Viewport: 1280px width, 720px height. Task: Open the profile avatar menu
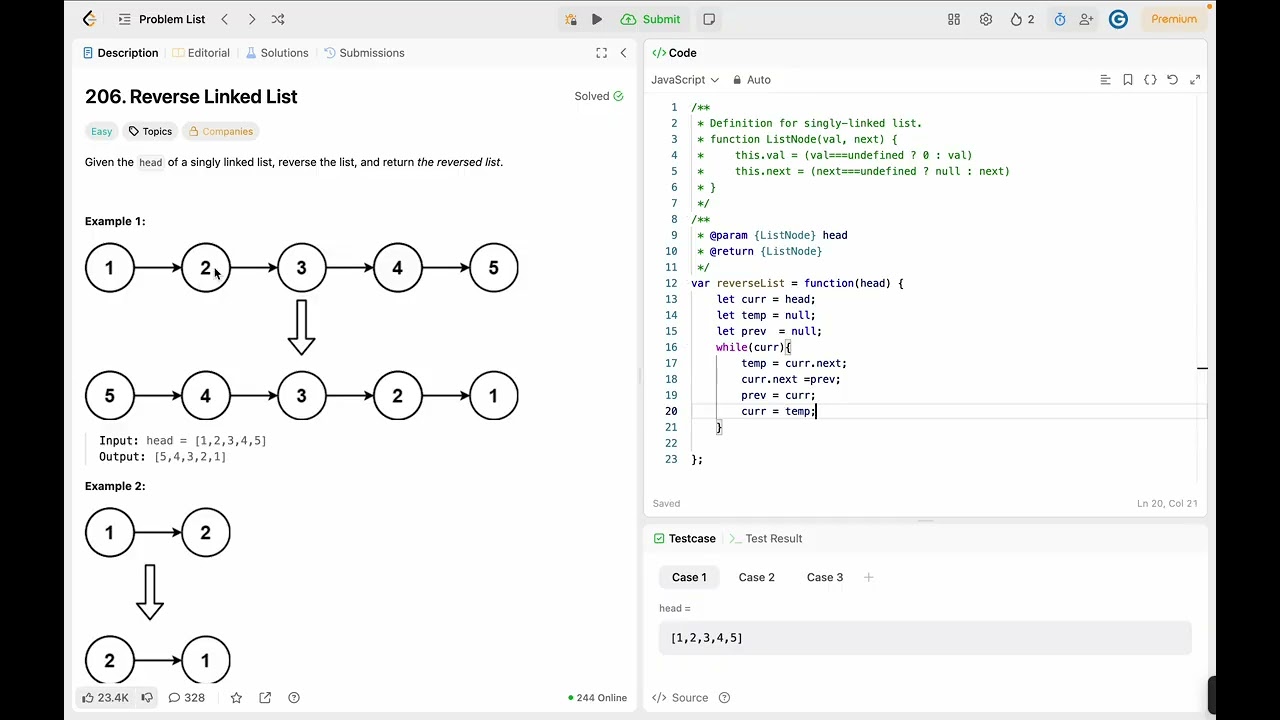(x=1118, y=19)
